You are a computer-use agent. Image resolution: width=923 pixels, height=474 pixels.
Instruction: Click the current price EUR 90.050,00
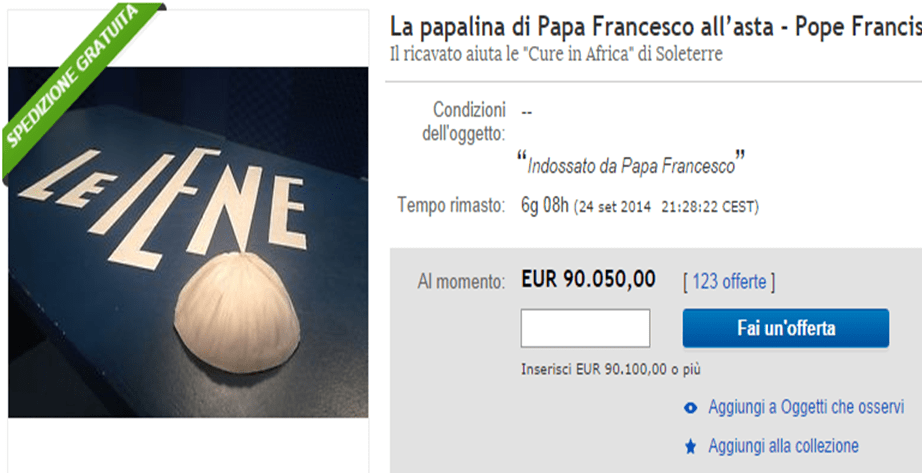[x=588, y=280]
